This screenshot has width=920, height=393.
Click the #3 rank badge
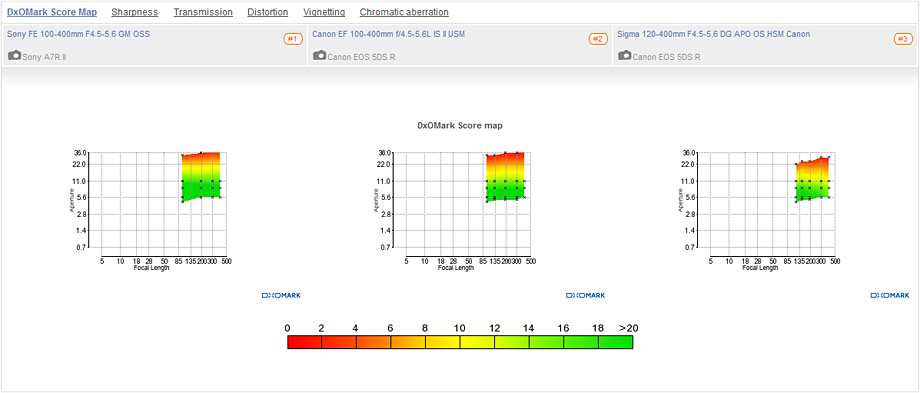click(x=903, y=39)
